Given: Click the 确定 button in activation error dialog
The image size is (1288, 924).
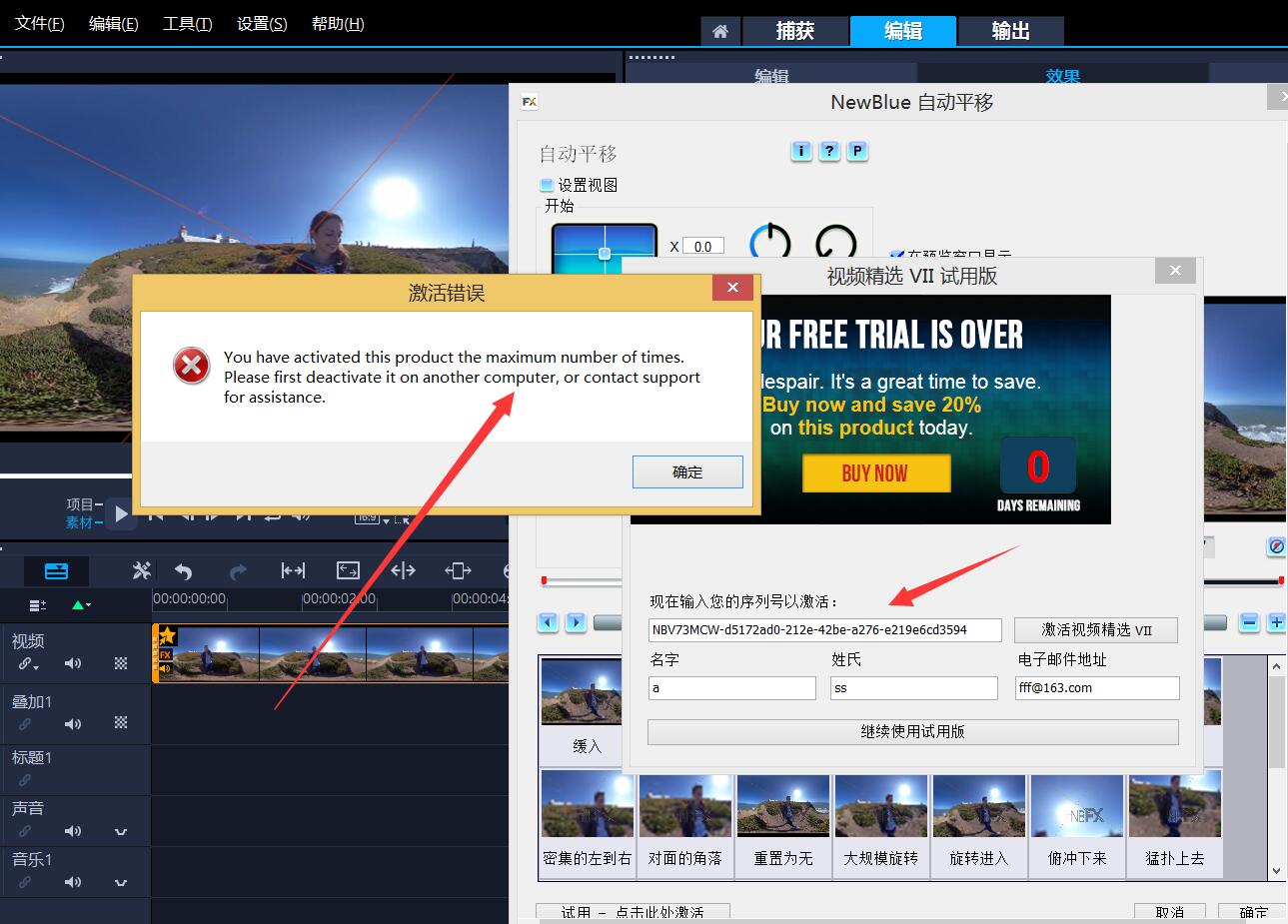Looking at the screenshot, I should click(x=687, y=471).
